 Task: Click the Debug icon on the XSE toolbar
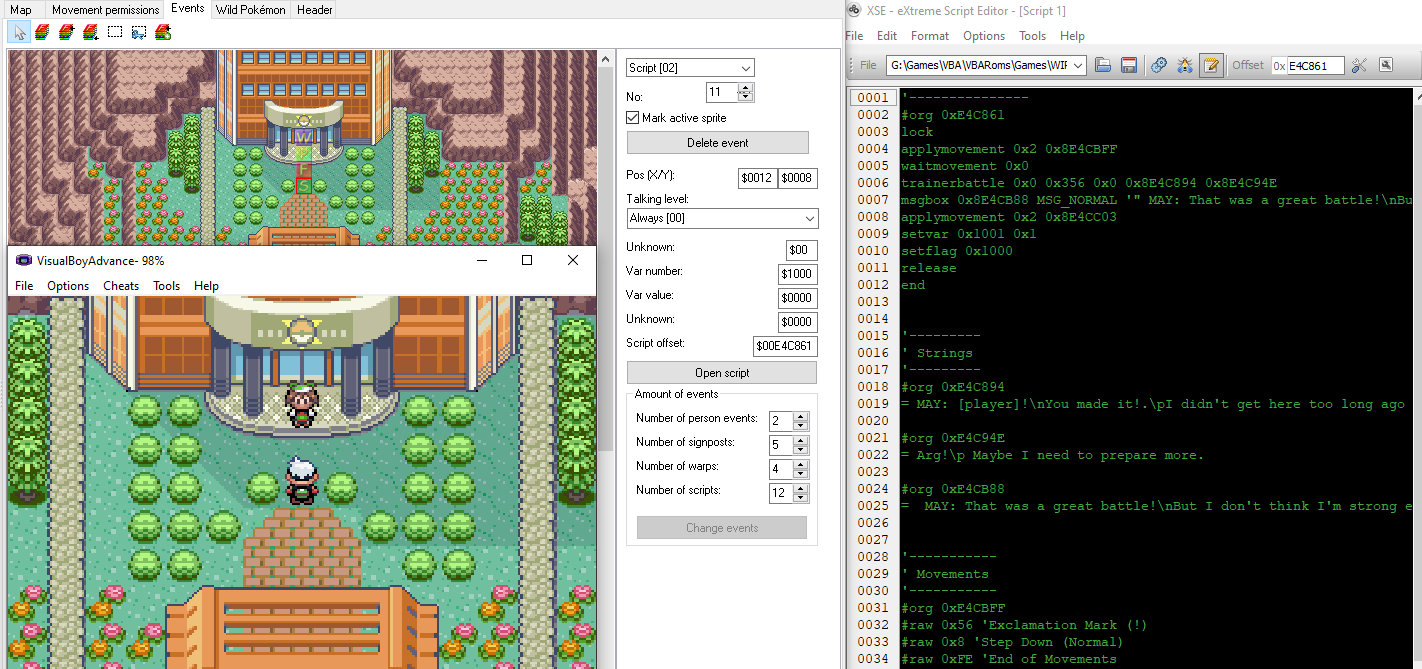tap(1185, 64)
